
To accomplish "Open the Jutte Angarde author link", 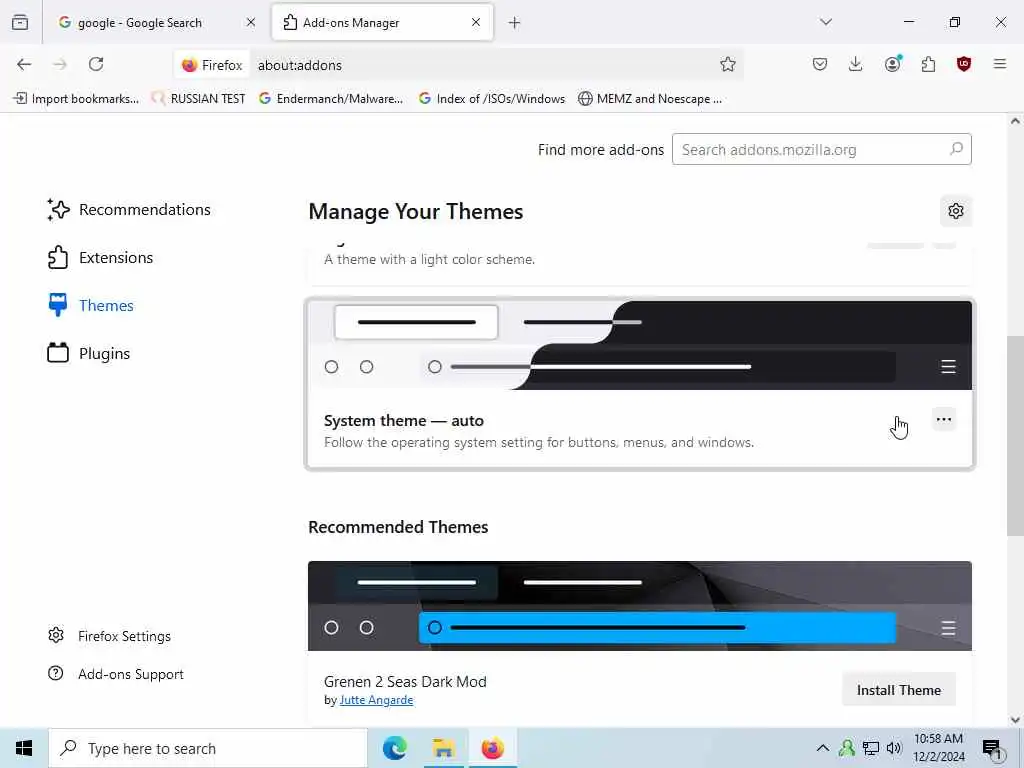I will point(376,699).
